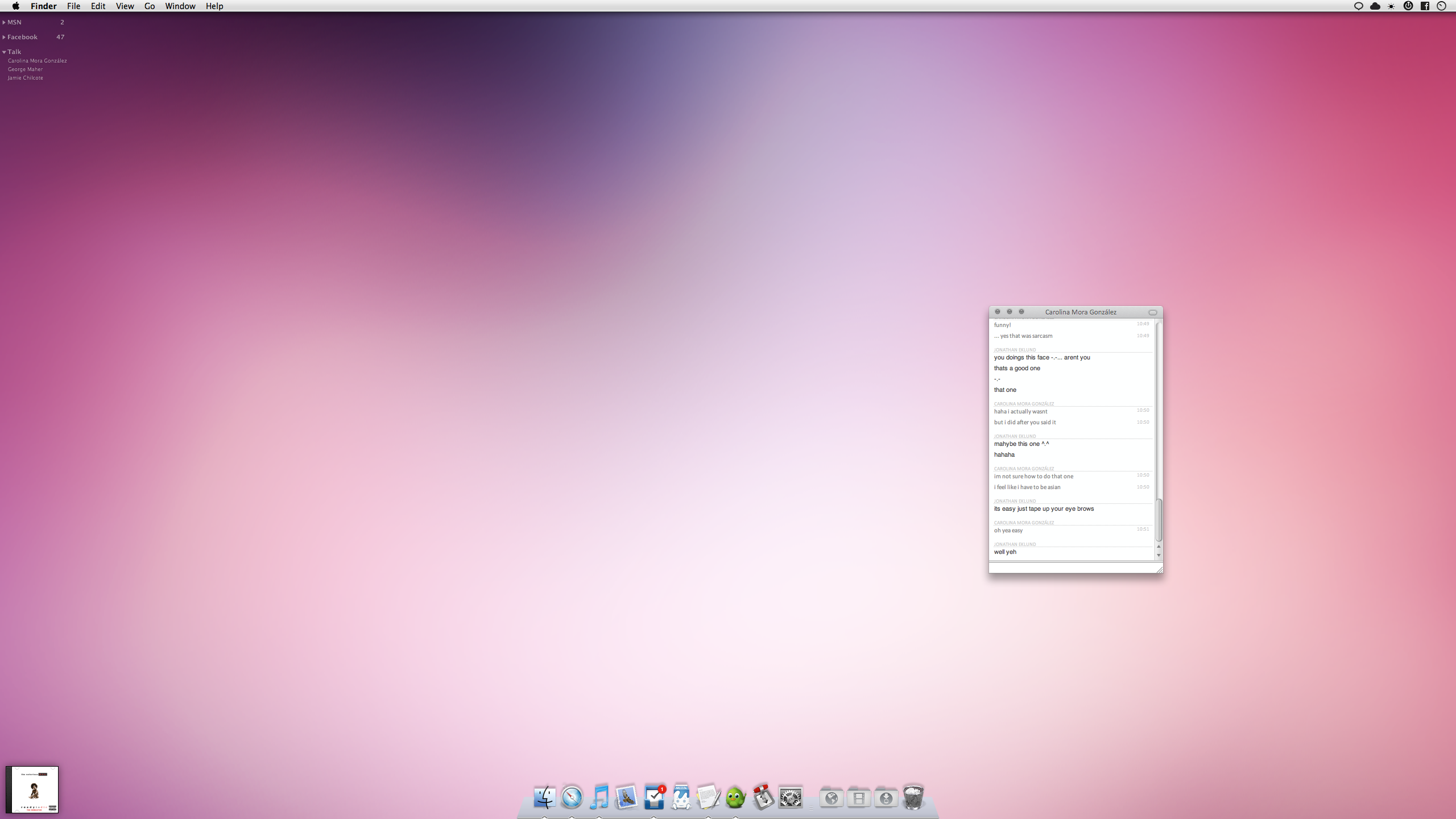Click message "well yeh"
This screenshot has width=1456, height=819.
tap(1005, 552)
